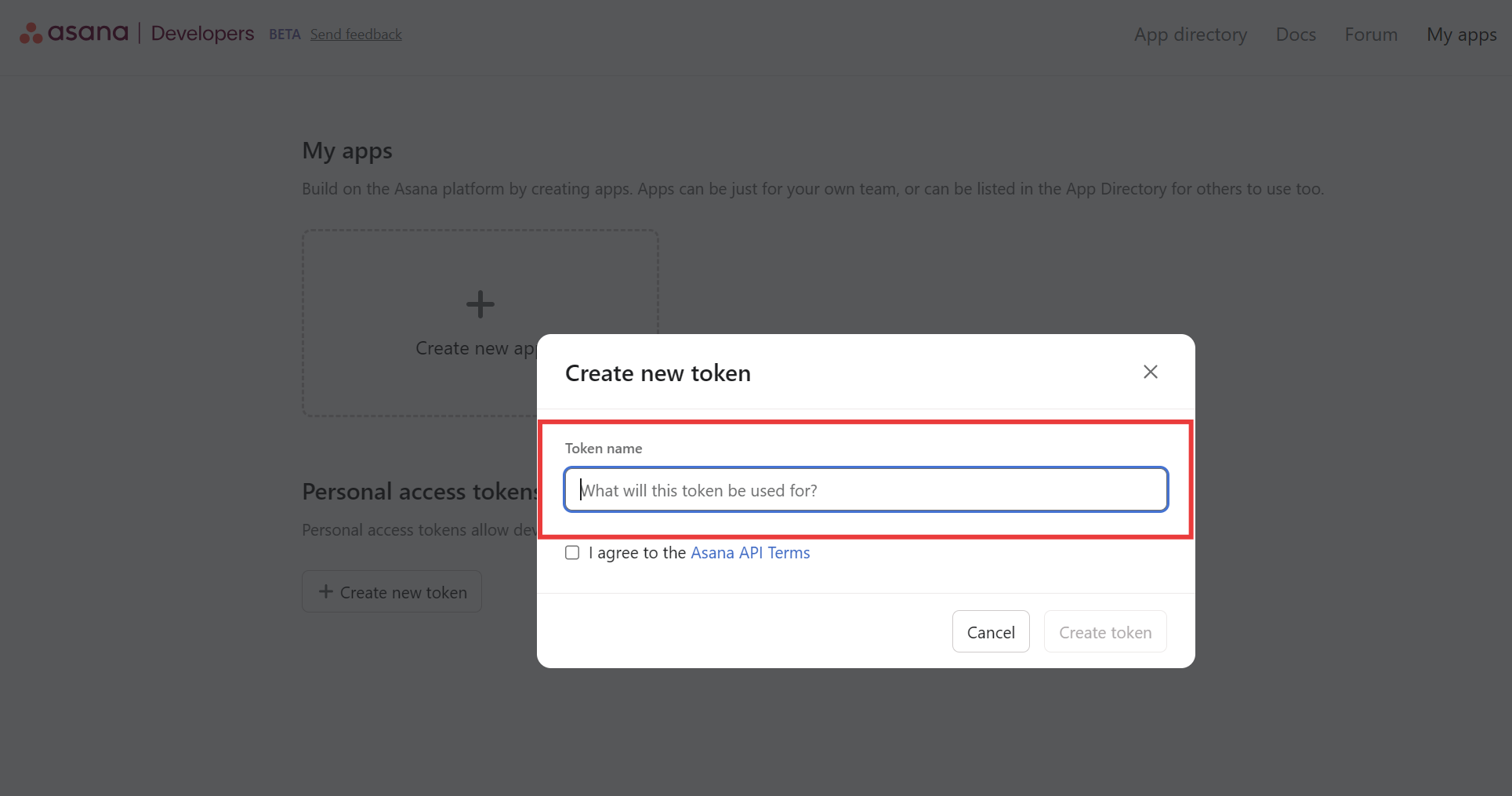
Task: Check the I agree to API Terms checkbox
Action: (572, 553)
